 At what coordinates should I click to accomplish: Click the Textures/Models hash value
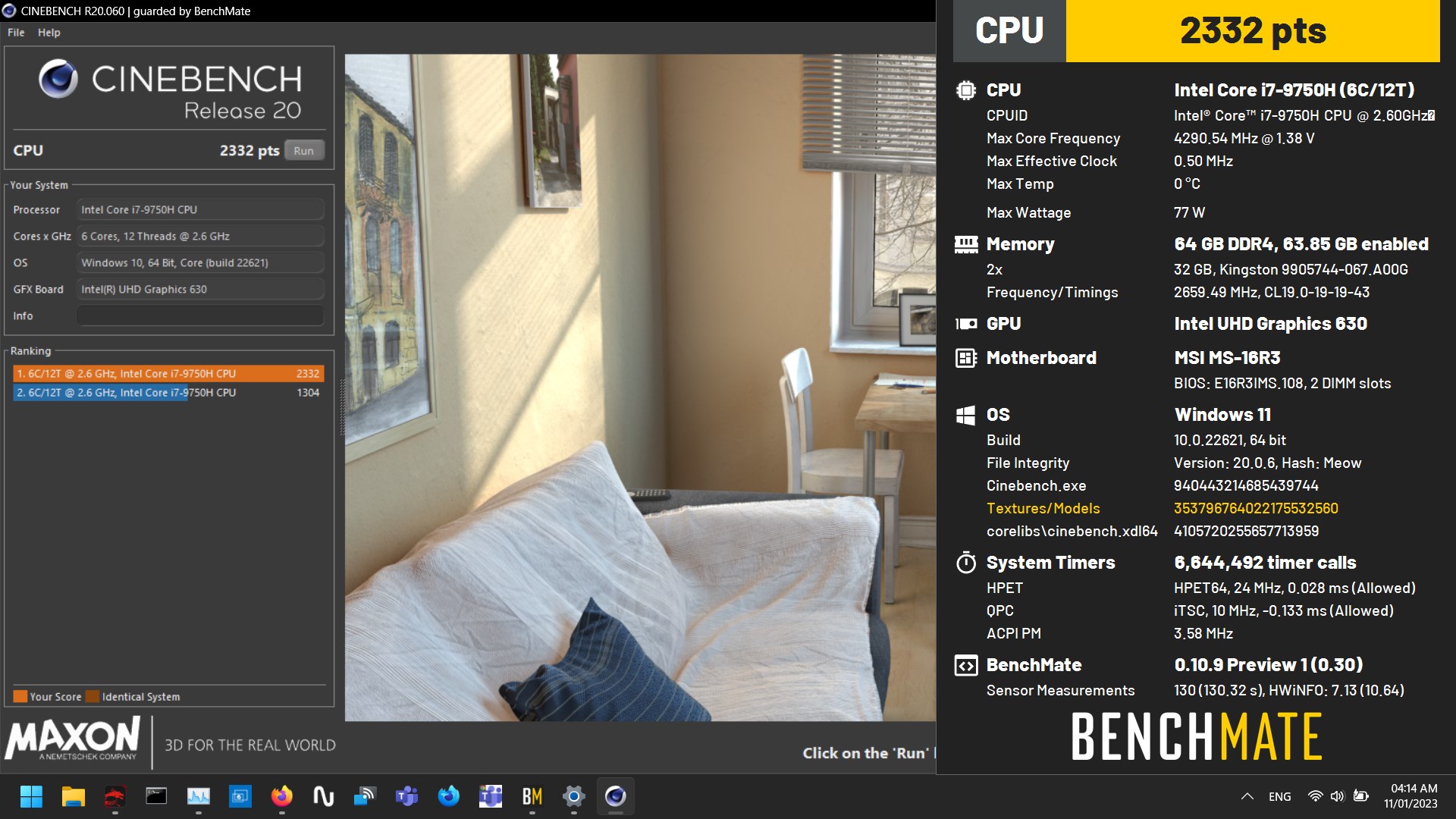[x=1256, y=508]
